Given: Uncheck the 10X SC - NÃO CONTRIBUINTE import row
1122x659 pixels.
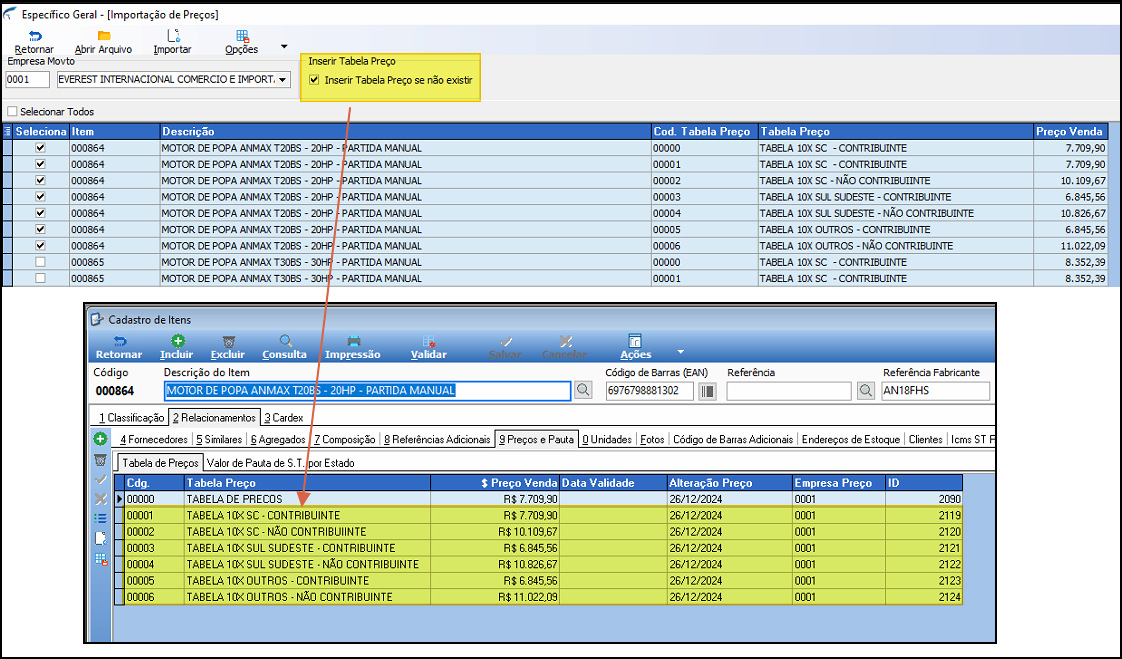Looking at the screenshot, I should tap(40, 180).
